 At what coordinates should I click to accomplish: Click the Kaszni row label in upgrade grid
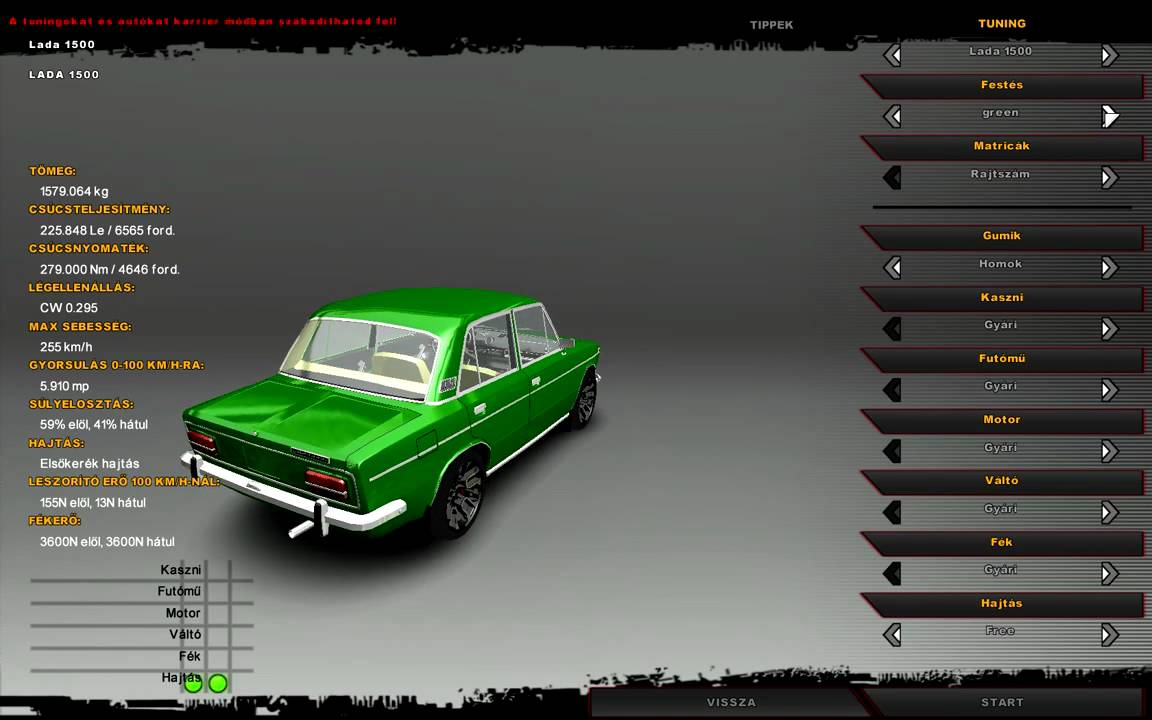181,570
